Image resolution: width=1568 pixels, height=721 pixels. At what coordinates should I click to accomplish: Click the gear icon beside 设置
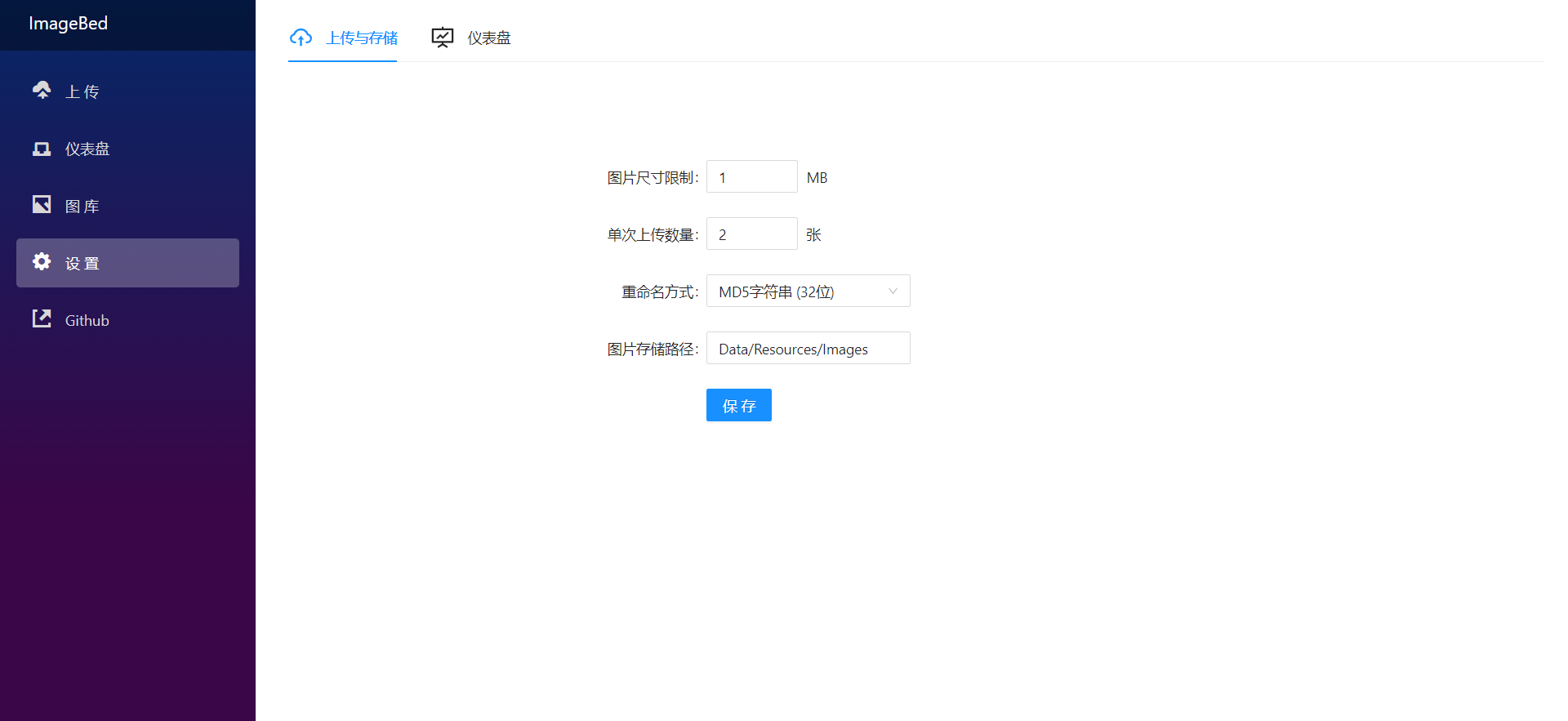tap(42, 262)
